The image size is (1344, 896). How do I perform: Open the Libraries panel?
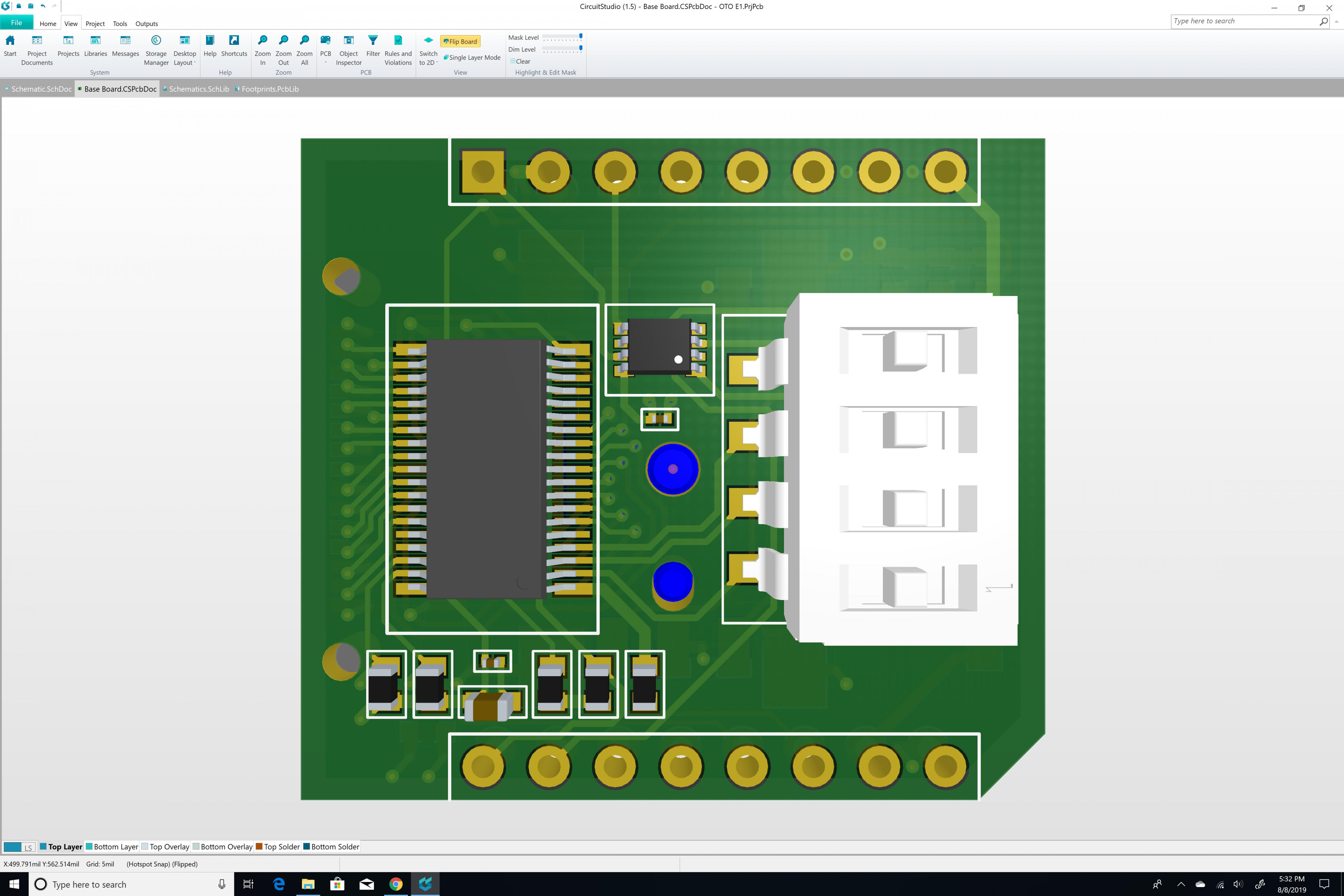point(95,46)
